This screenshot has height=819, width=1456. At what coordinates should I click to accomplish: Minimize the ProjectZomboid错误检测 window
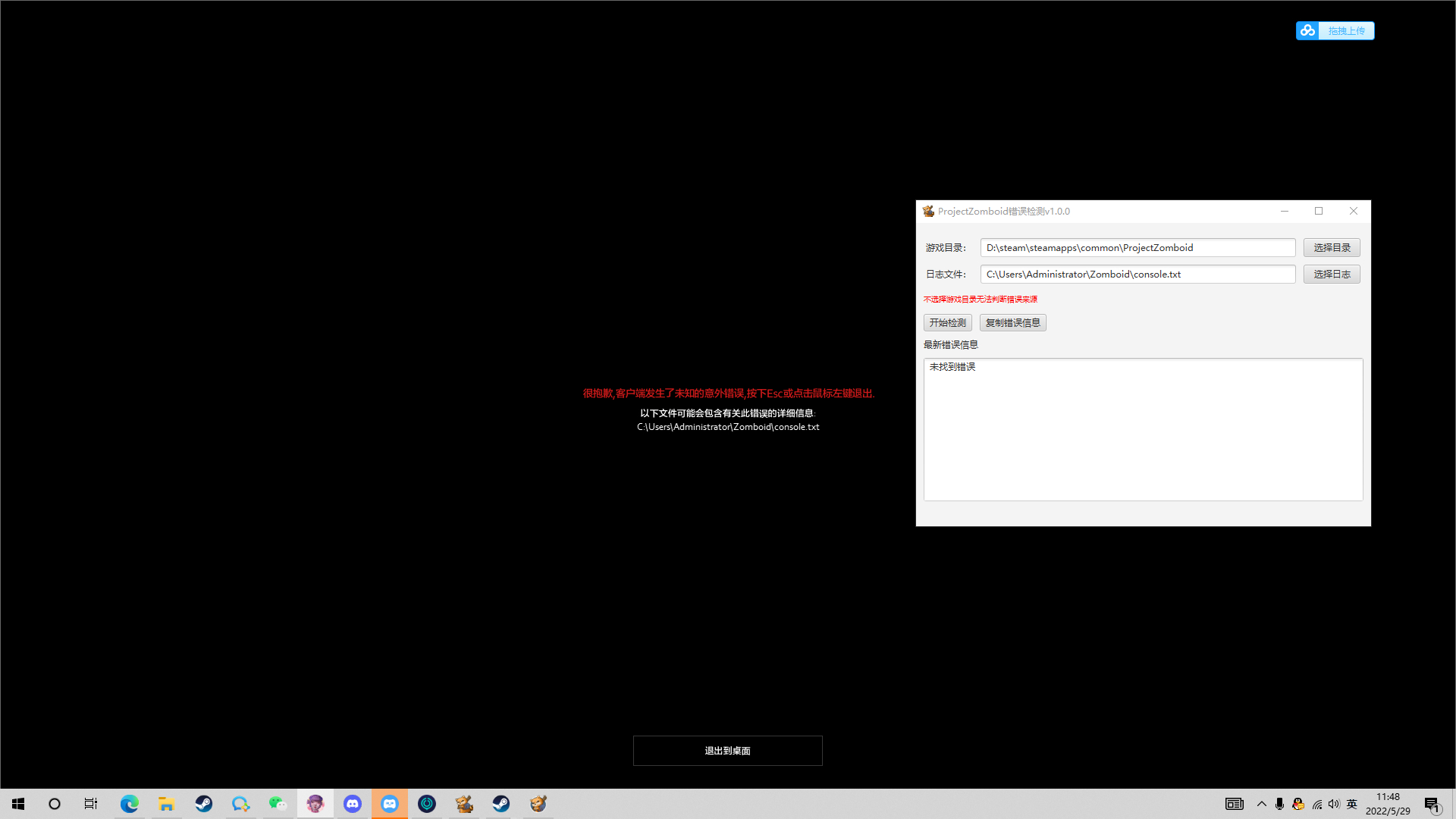click(1285, 211)
